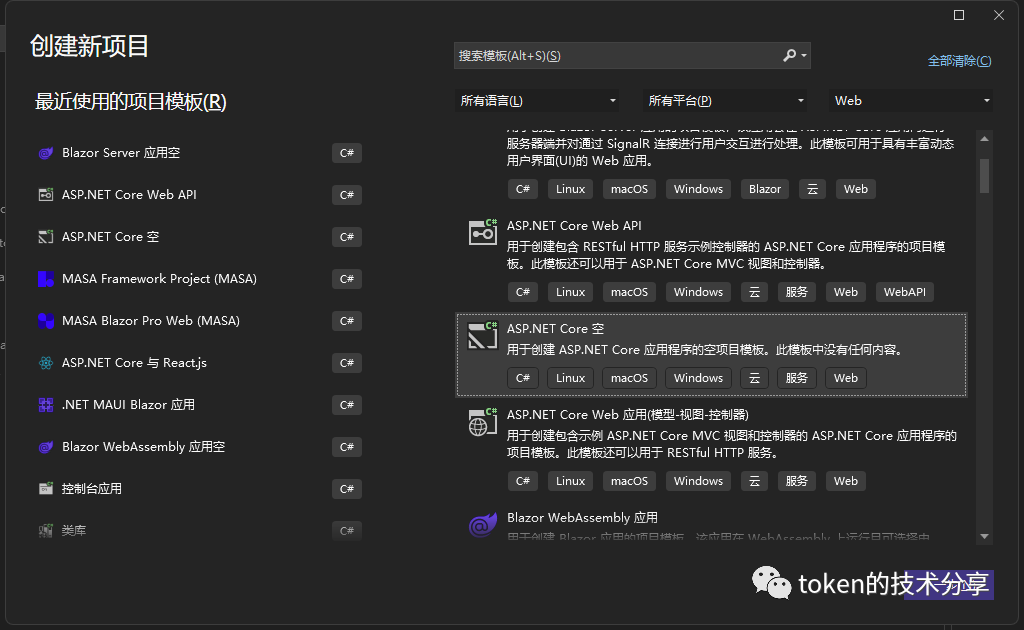Select Blazor WebAssembly 应用 in template list
The image size is (1024, 630).
[711, 524]
